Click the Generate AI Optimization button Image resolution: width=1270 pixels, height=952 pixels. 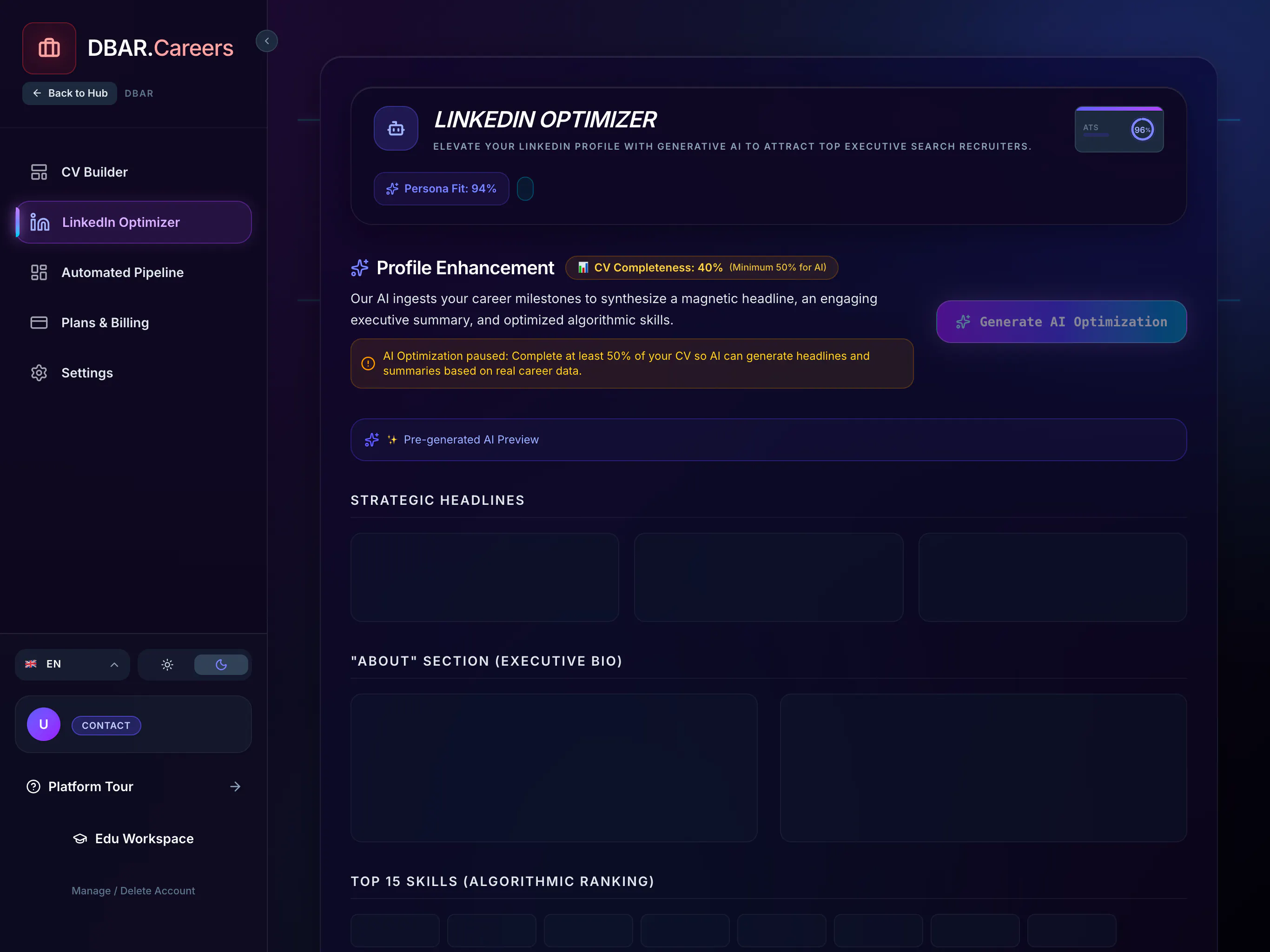pyautogui.click(x=1061, y=322)
